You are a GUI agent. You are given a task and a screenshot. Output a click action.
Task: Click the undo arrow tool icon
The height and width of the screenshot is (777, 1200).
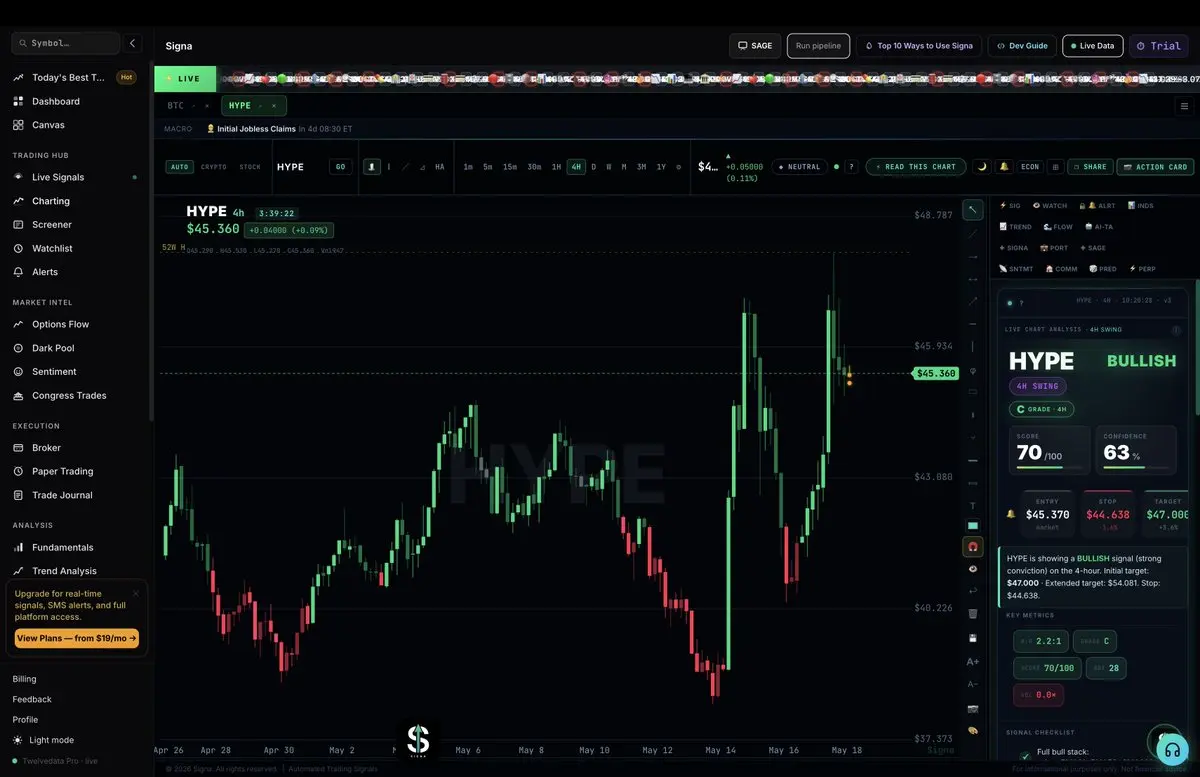pyautogui.click(x=973, y=590)
